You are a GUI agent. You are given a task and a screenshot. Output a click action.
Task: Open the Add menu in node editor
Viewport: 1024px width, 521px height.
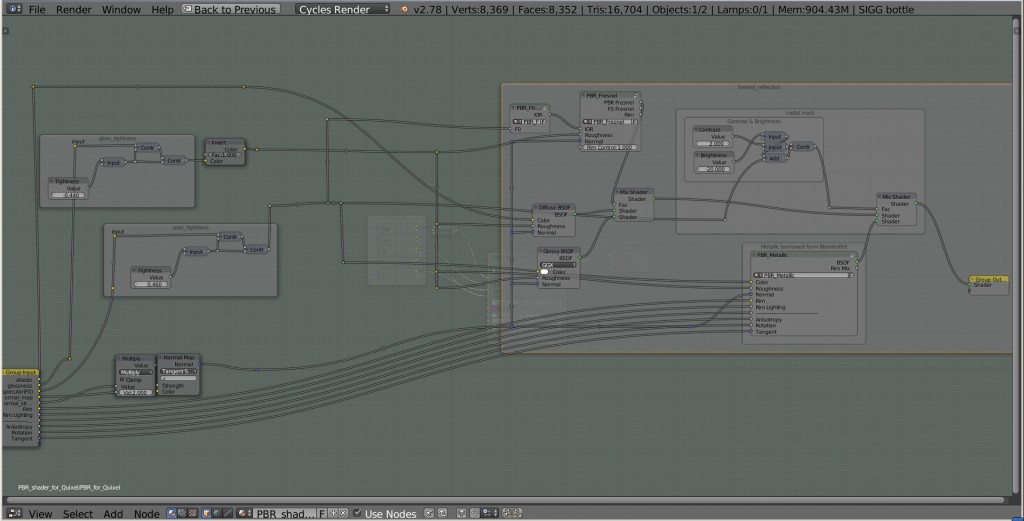coord(113,513)
